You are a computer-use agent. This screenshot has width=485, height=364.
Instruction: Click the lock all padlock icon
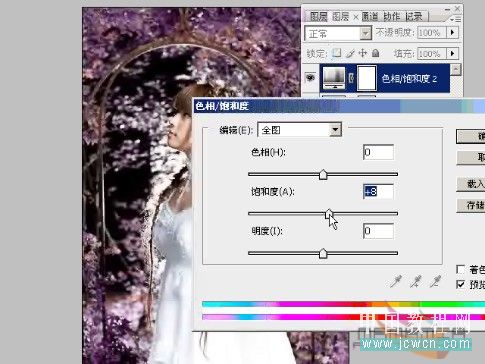(375, 53)
